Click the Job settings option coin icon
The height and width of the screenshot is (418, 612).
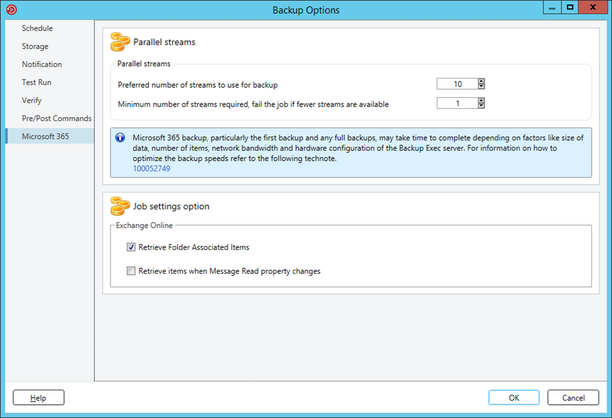pyautogui.click(x=120, y=206)
